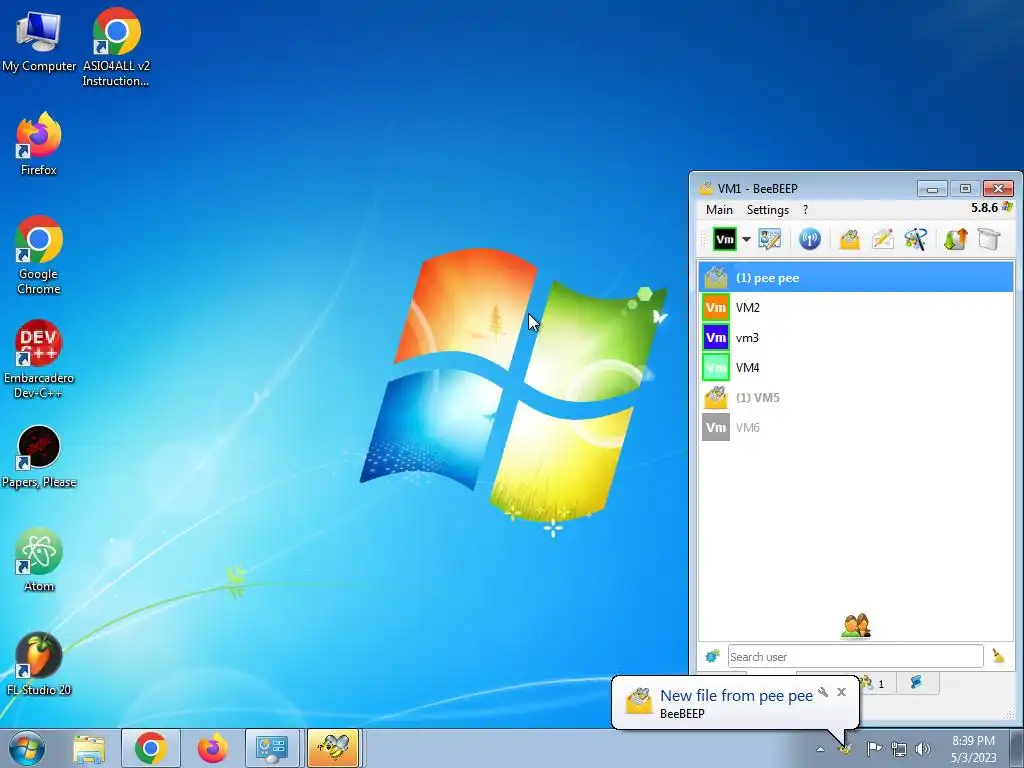Open the ? help menu in BeeBEEP
Image resolution: width=1024 pixels, height=768 pixels.
pos(805,210)
